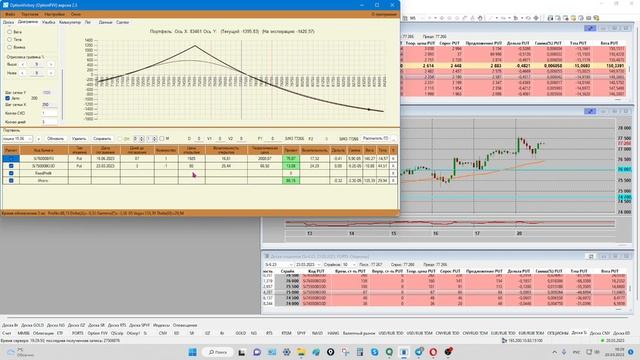Viewport: 640px width, 360px height.
Task: Decrease the Ниже chart cutoff value
Action: point(23,73)
